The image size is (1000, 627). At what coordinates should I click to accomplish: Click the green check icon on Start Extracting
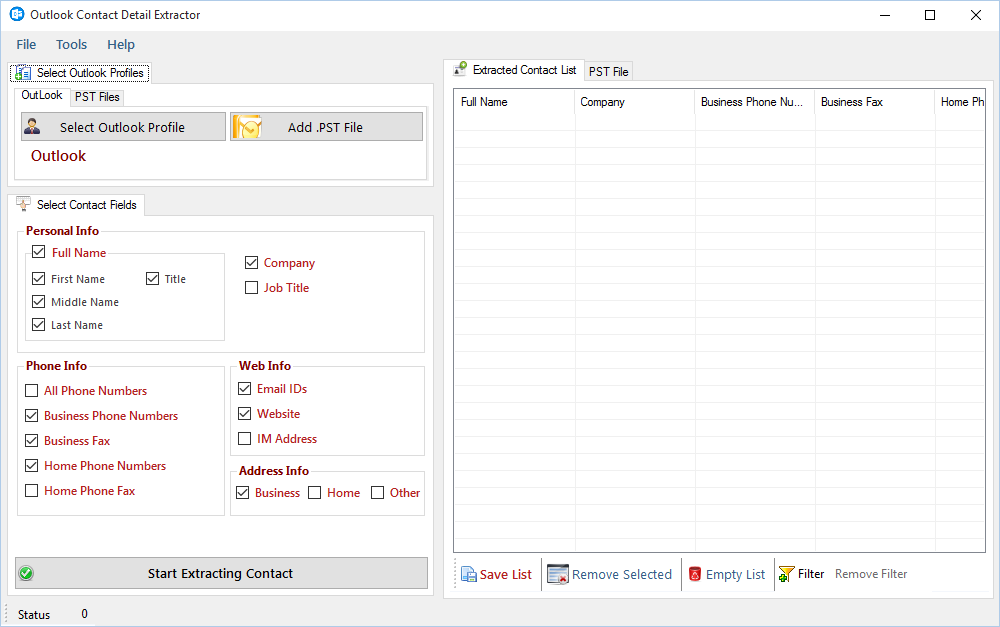pyautogui.click(x=26, y=573)
